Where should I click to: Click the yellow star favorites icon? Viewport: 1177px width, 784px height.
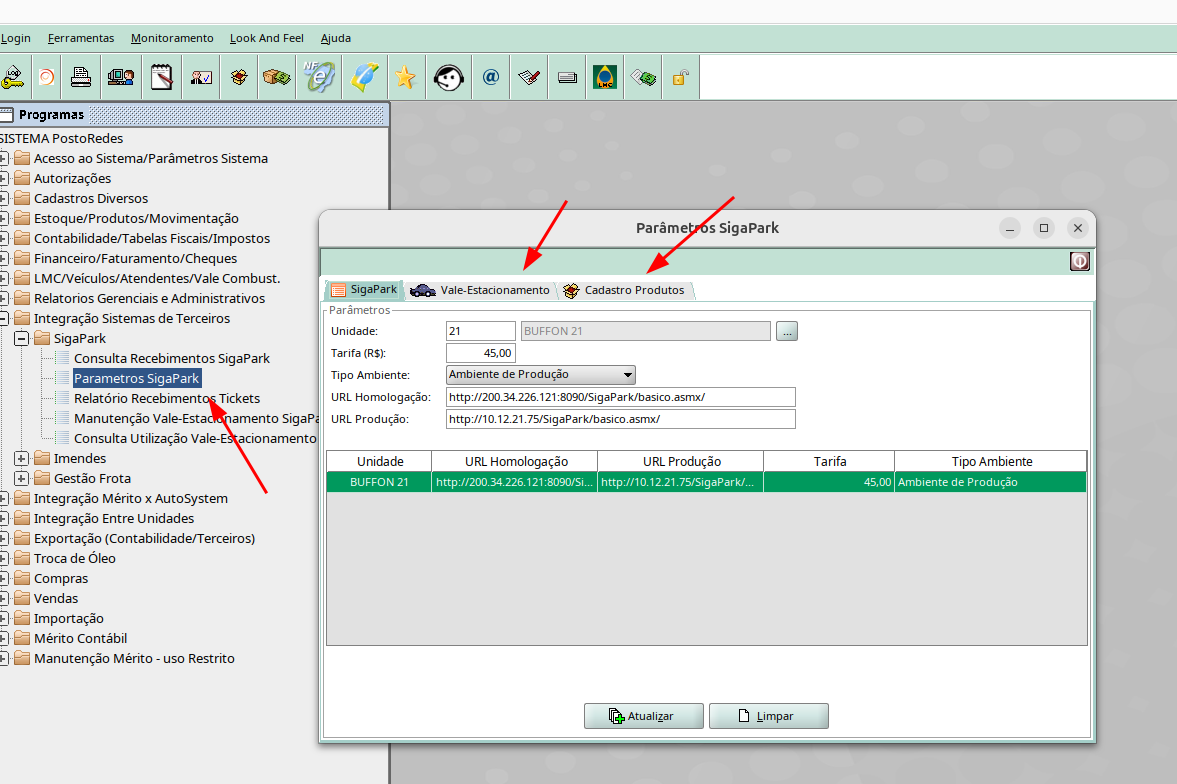tap(405, 77)
